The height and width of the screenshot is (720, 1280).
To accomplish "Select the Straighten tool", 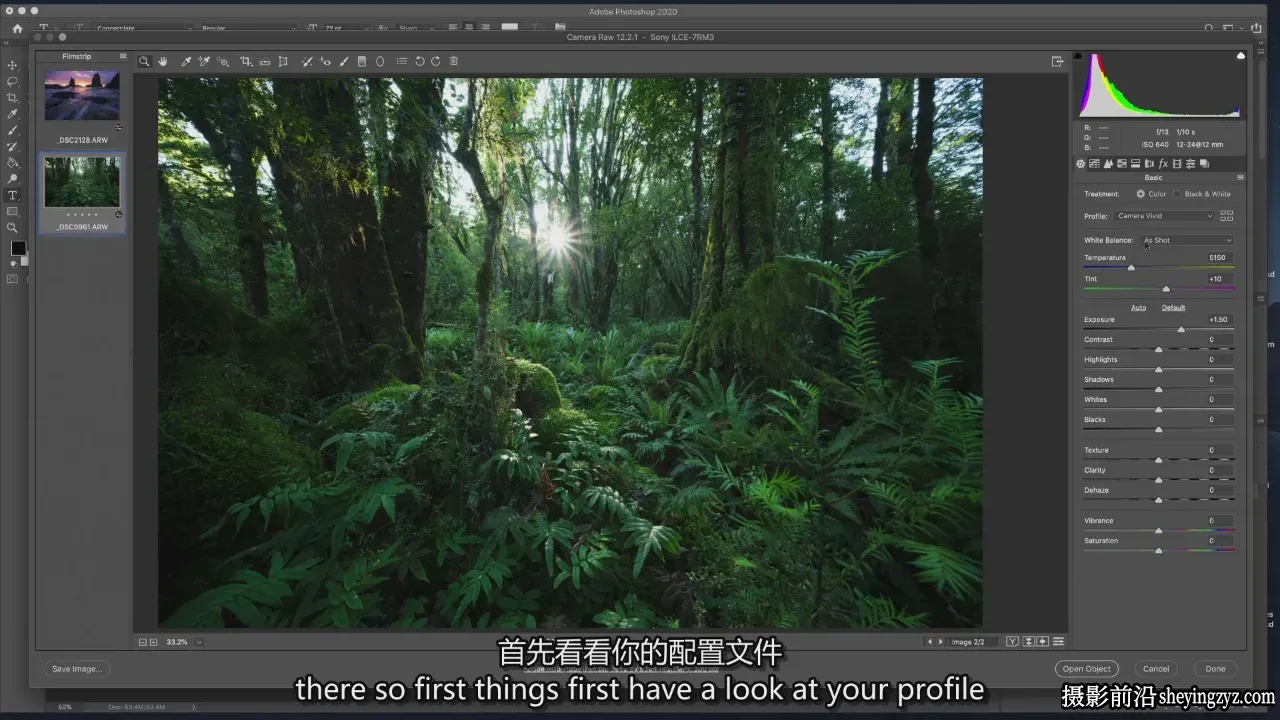I will (x=265, y=61).
